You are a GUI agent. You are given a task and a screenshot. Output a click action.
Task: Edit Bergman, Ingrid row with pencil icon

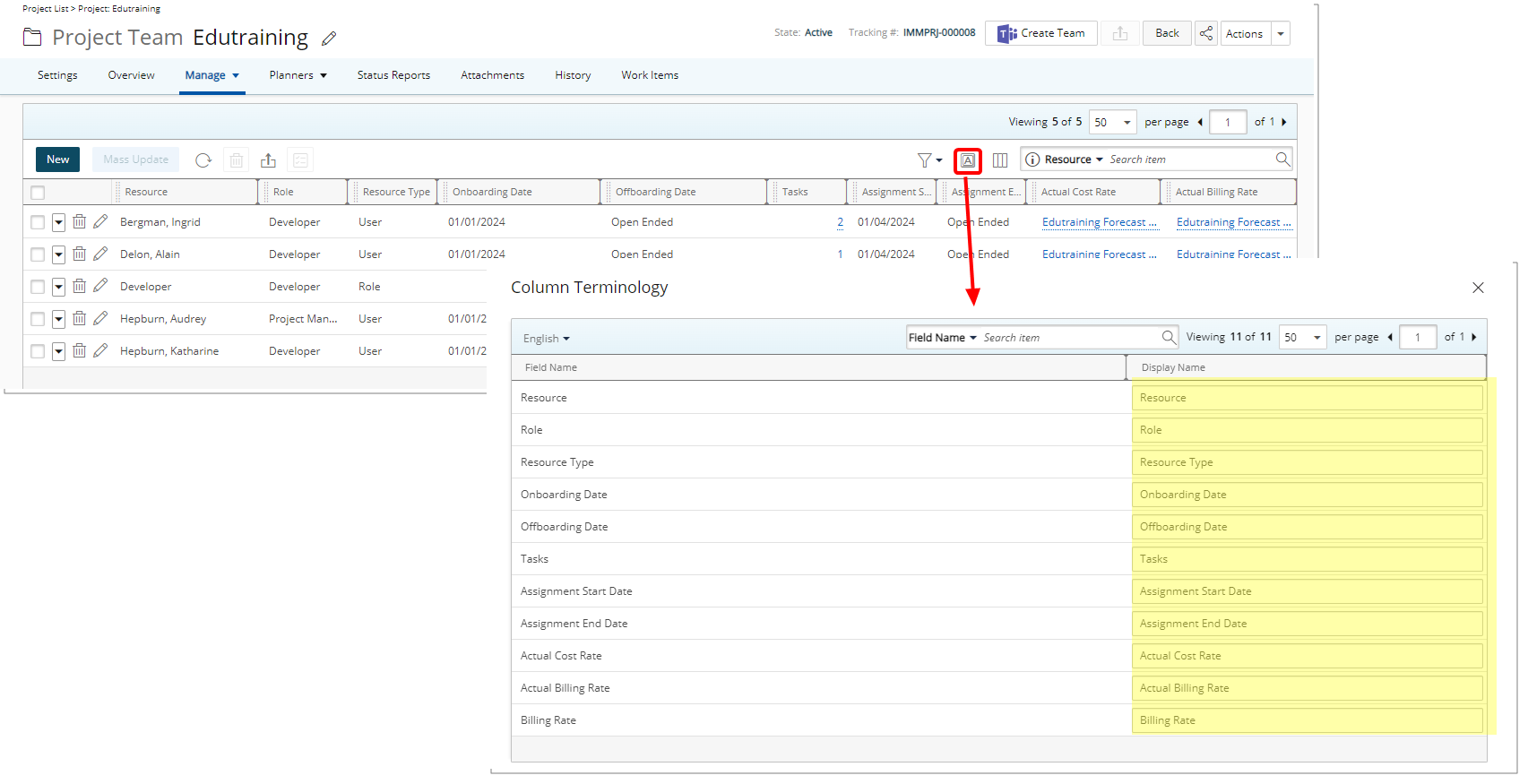[x=100, y=221]
